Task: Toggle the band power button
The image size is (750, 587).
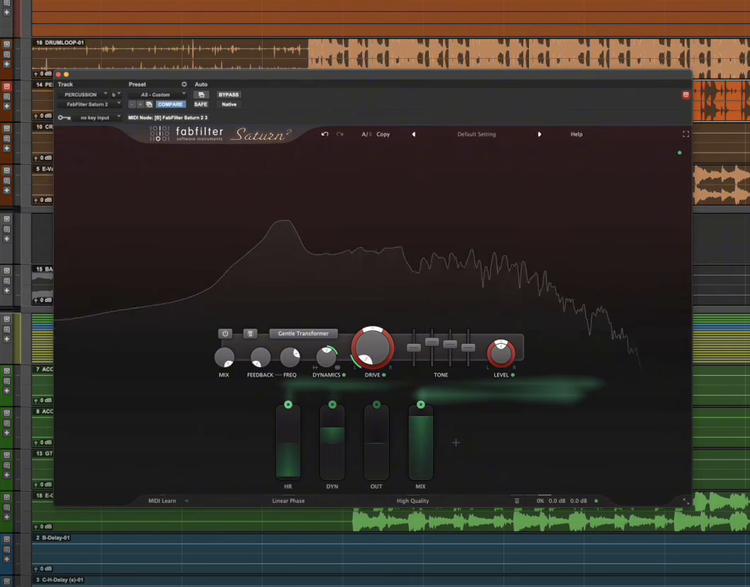Action: click(225, 333)
